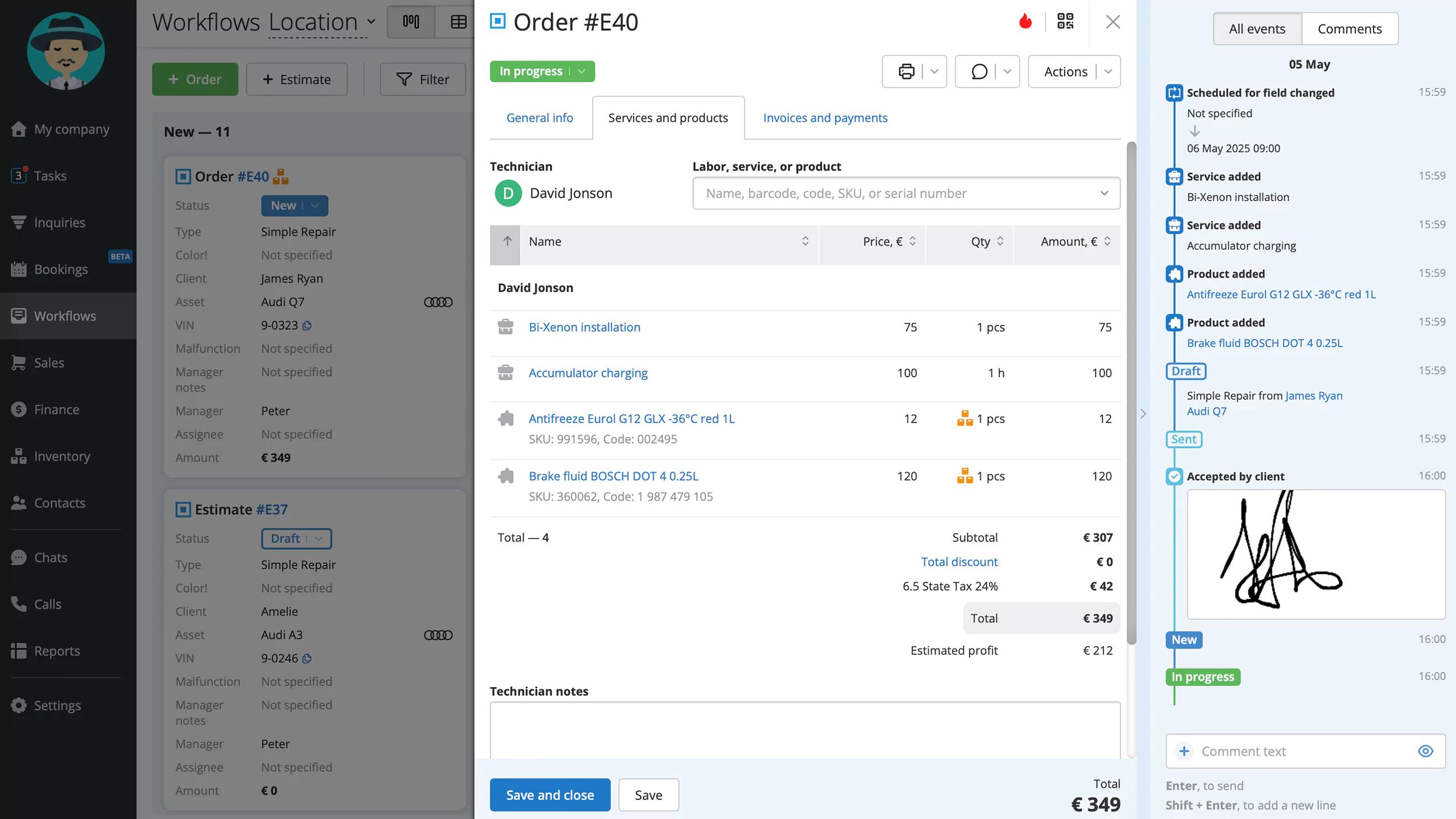This screenshot has height=819, width=1456.
Task: Click the plus icon in comment box
Action: pyautogui.click(x=1184, y=751)
